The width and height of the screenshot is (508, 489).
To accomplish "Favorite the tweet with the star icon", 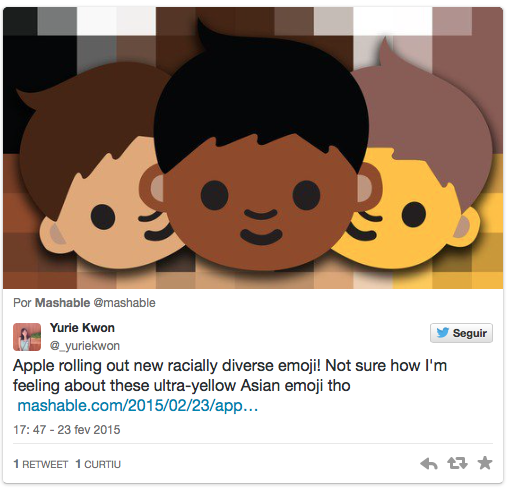I will (485, 463).
